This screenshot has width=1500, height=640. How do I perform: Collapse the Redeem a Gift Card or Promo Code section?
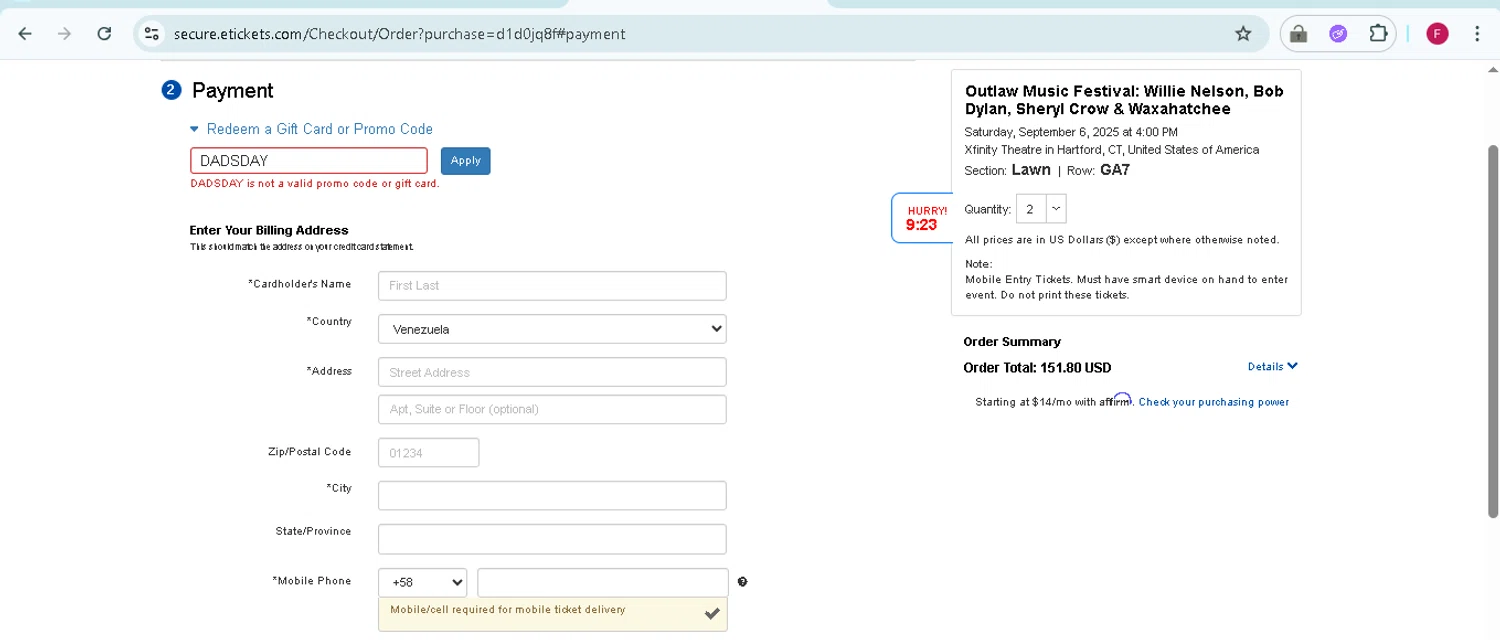point(311,129)
